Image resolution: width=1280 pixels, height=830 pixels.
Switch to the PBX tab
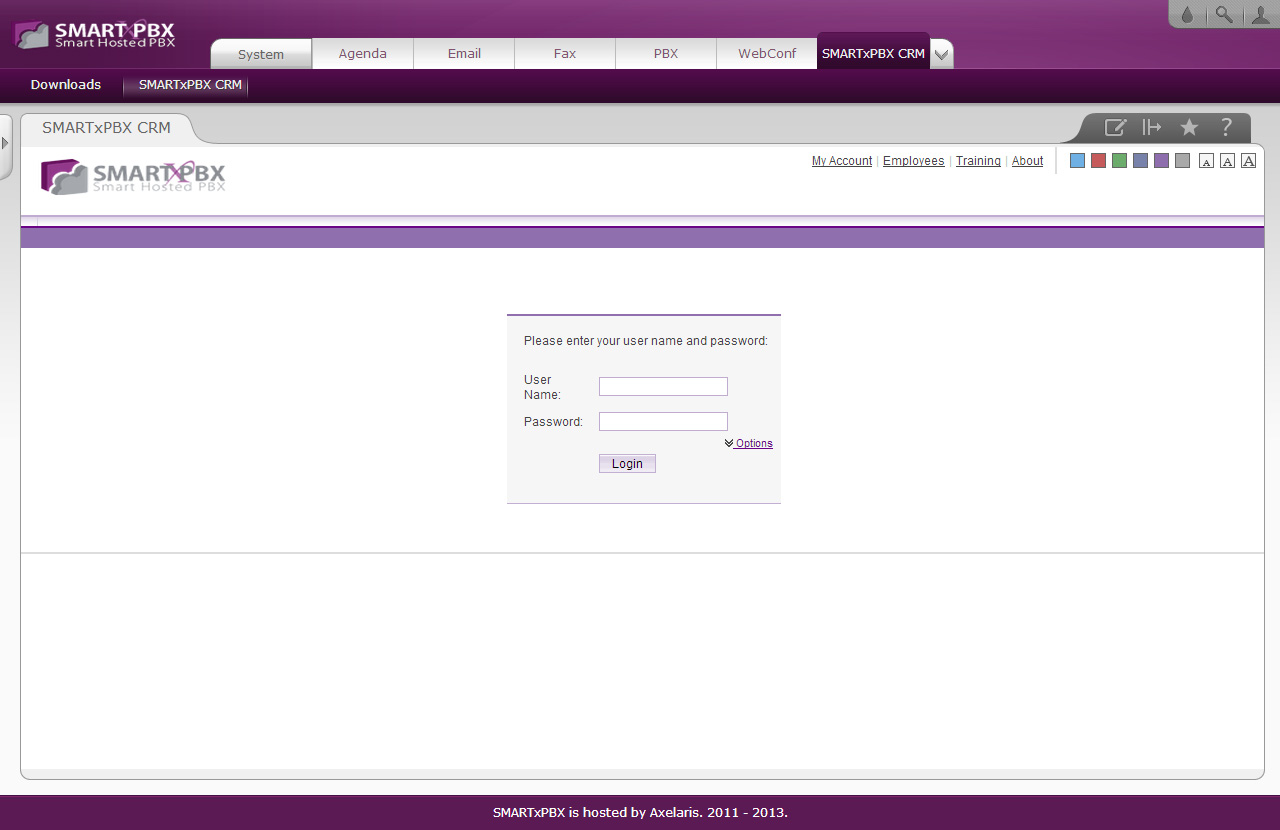666,54
